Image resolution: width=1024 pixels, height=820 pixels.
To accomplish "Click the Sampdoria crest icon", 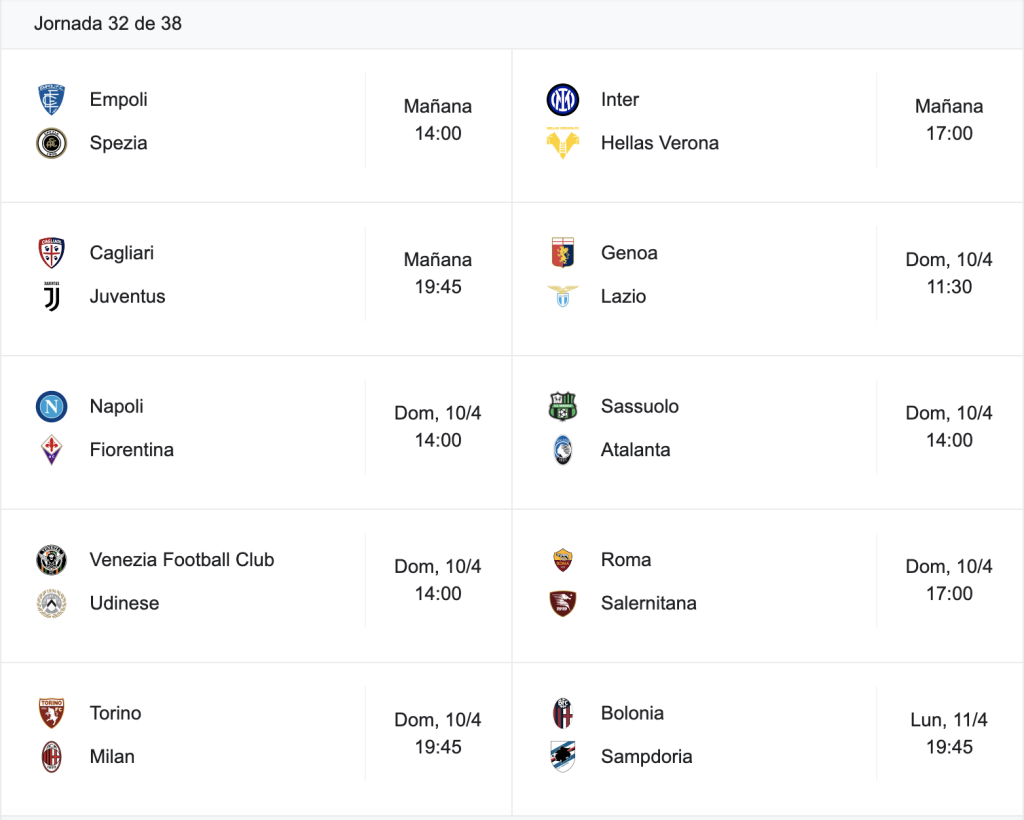I will [x=562, y=757].
